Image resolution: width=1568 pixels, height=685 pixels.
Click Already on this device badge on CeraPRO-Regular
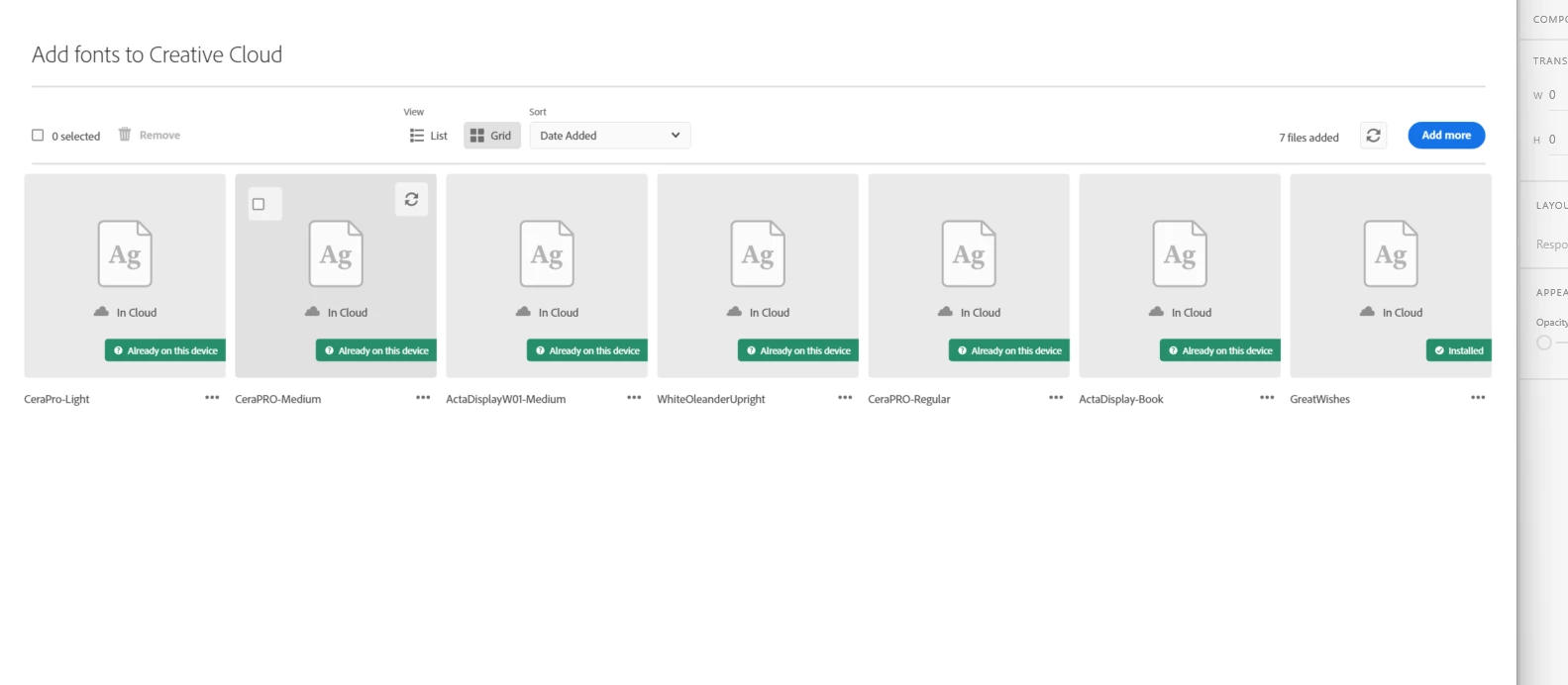[1009, 350]
